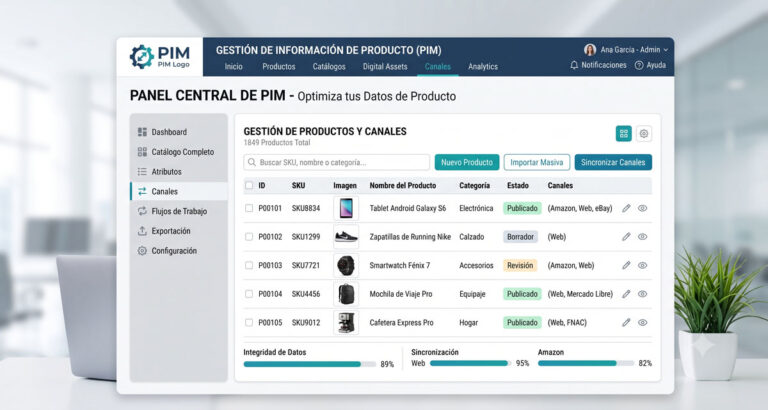The width and height of the screenshot is (768, 410).
Task: Focus the Buscar SKU search field
Action: coord(336,162)
